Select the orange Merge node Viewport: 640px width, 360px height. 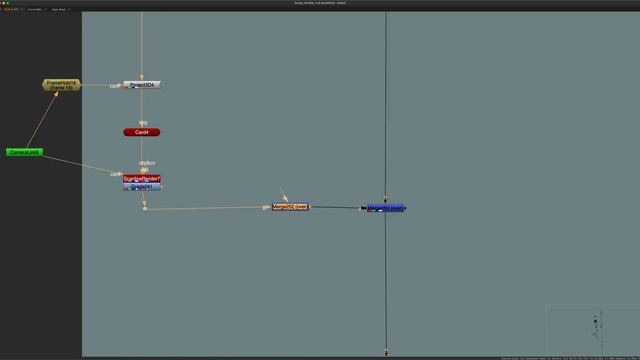(x=290, y=207)
